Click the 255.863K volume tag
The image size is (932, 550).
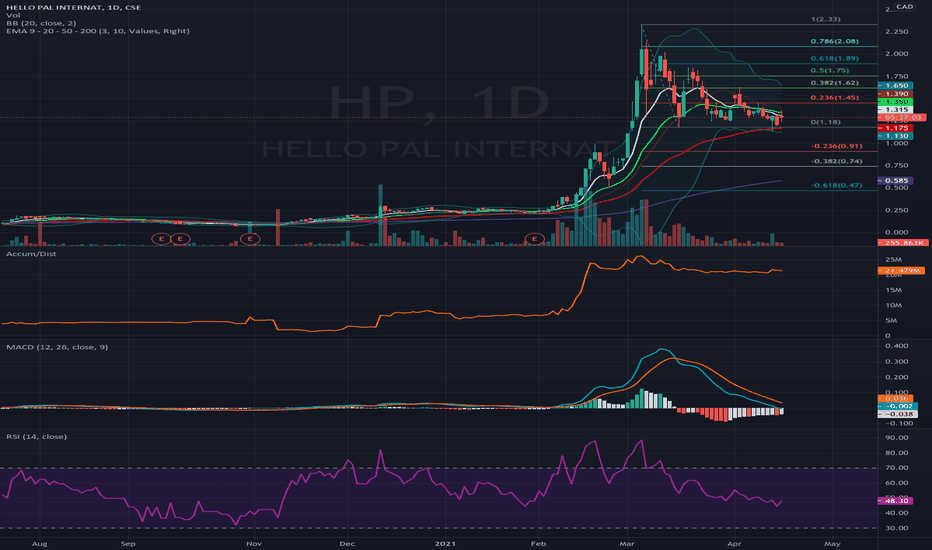tap(902, 243)
